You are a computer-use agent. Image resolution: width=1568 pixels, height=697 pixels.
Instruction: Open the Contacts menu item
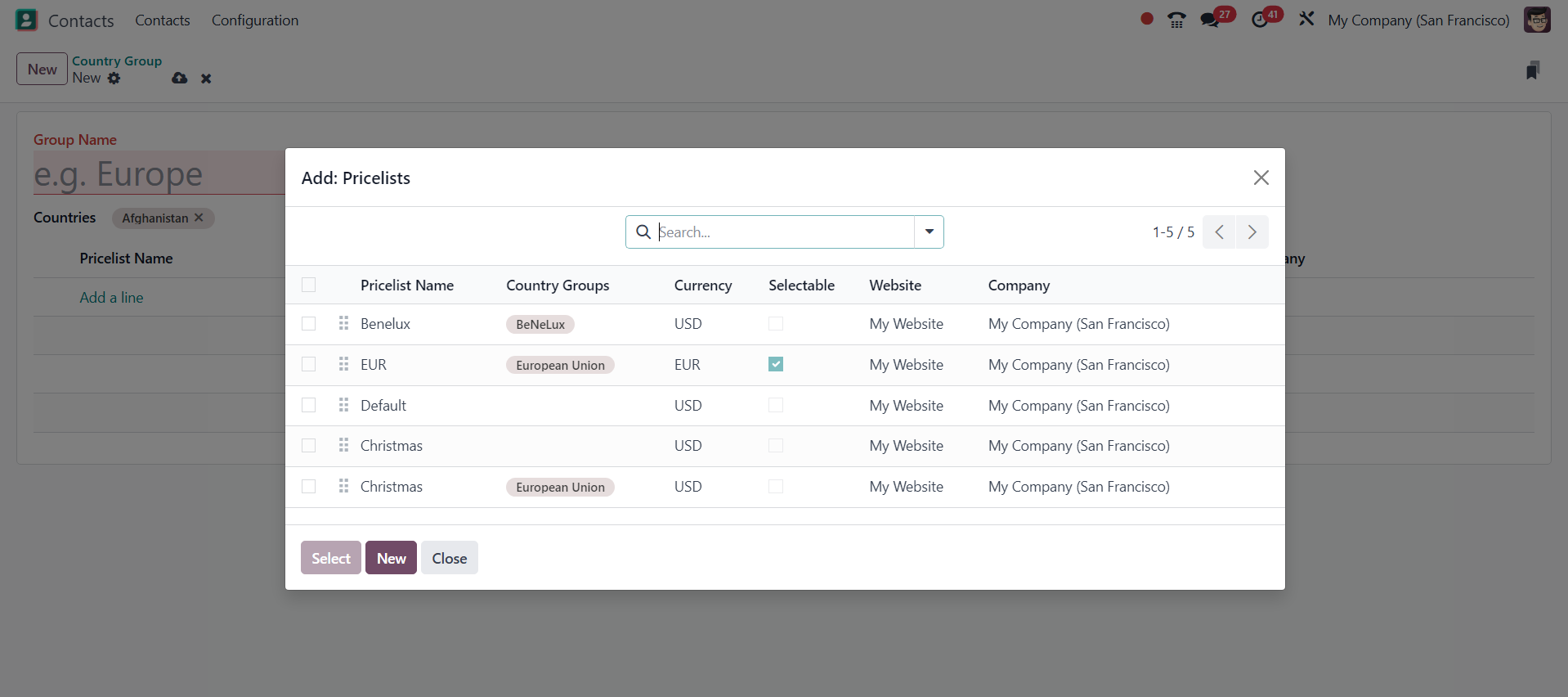[x=162, y=20]
